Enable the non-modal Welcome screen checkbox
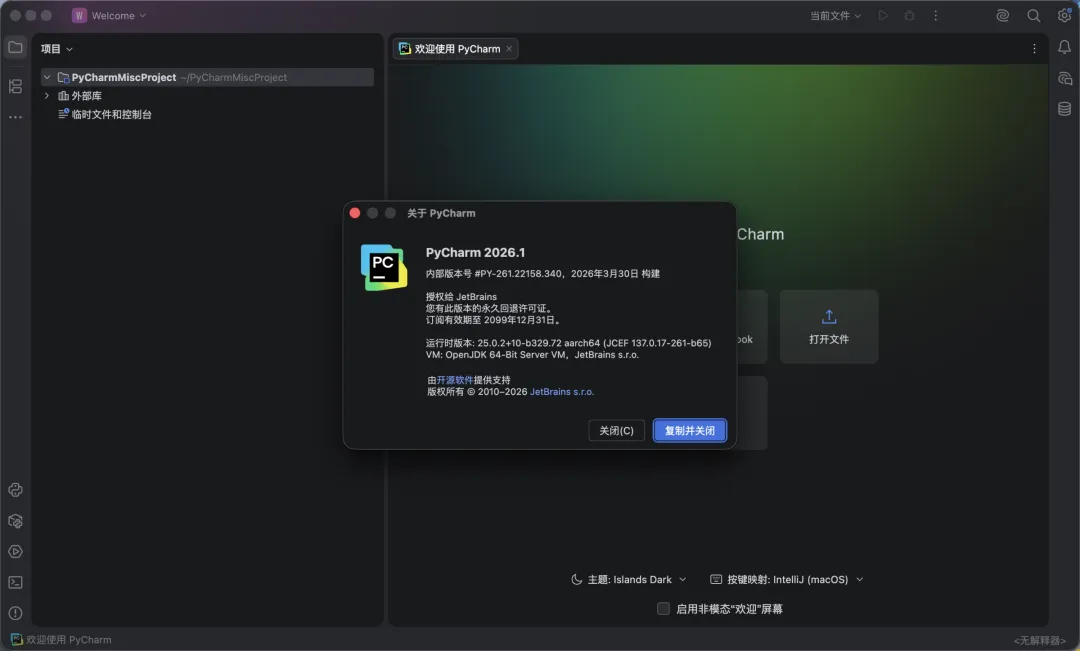 663,608
